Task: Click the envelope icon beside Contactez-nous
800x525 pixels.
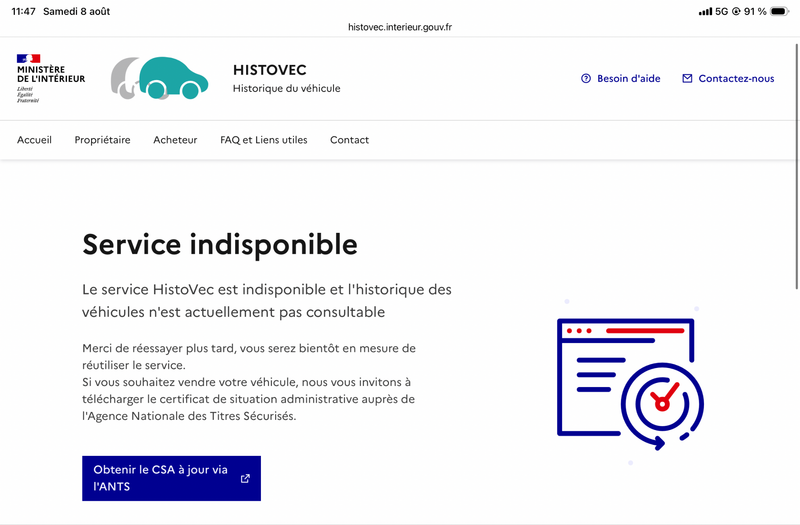Action: tap(687, 79)
